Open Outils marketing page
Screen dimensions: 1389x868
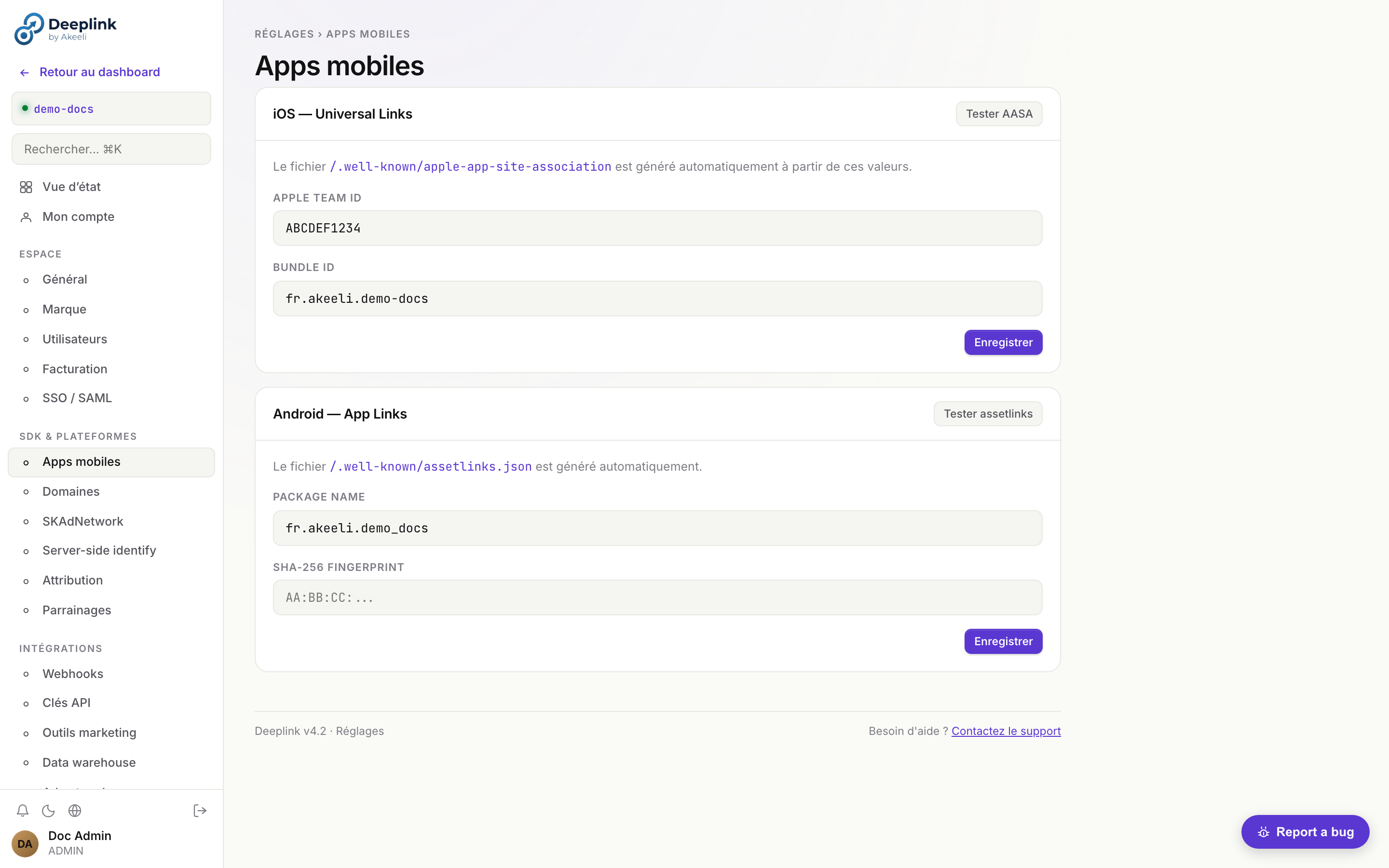[111, 733]
